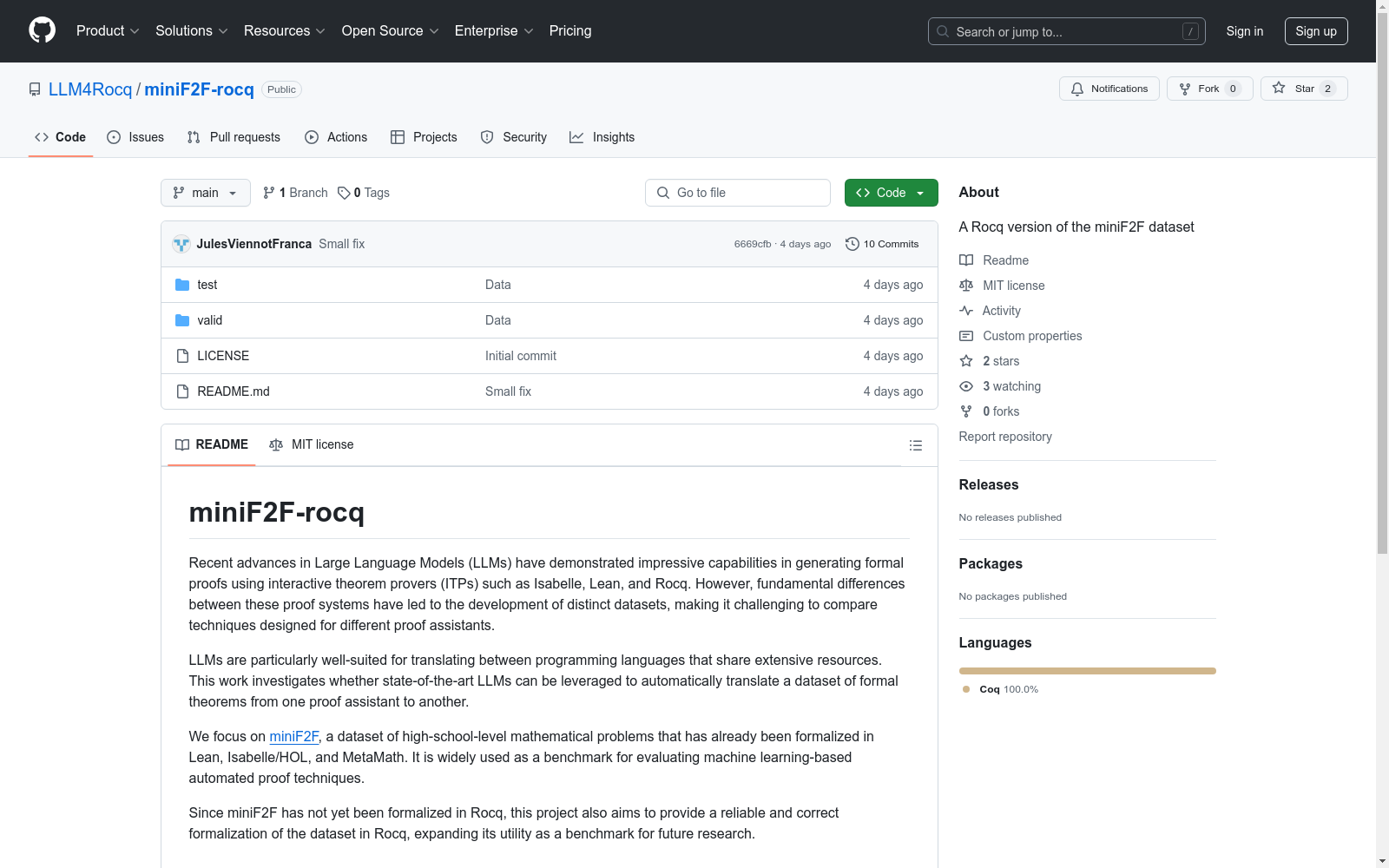Open the green Code clone dropdown
Viewport: 1389px width, 868px height.
[891, 193]
